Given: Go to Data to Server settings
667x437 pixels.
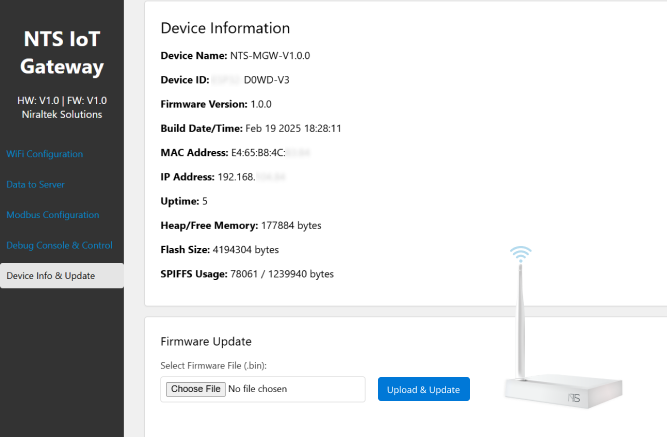Looking at the screenshot, I should pos(36,185).
